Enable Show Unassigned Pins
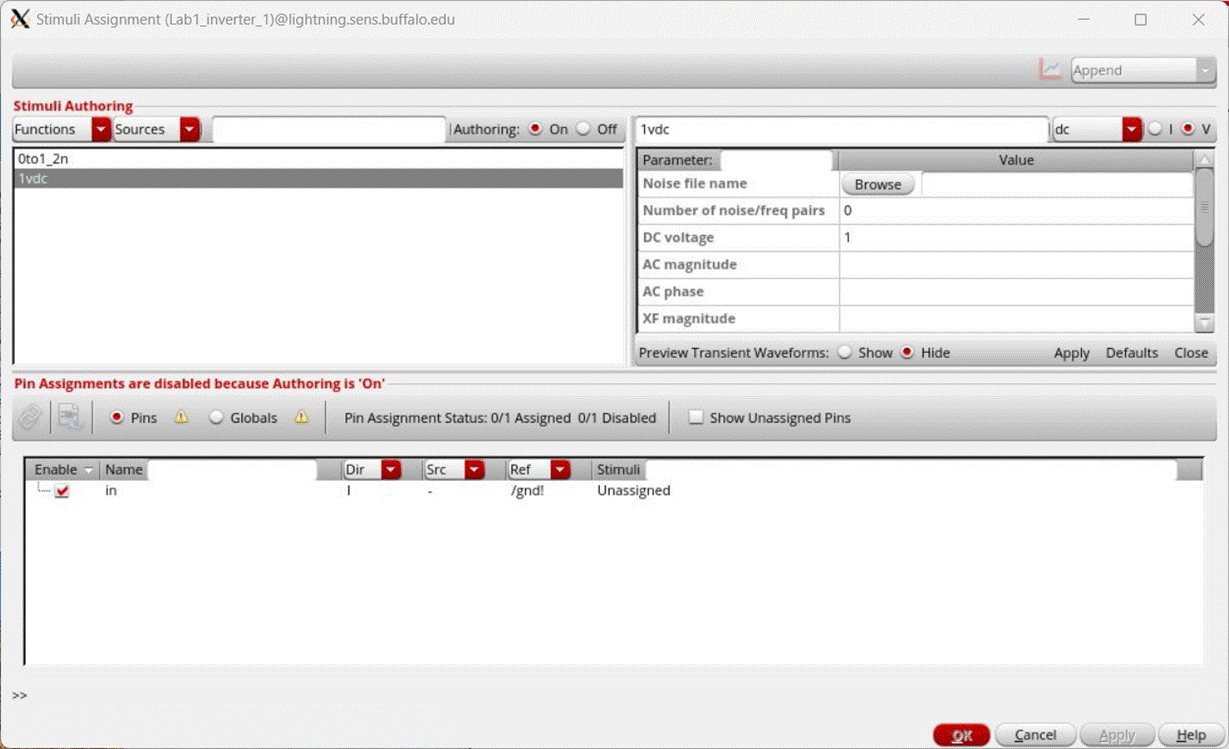 point(695,417)
